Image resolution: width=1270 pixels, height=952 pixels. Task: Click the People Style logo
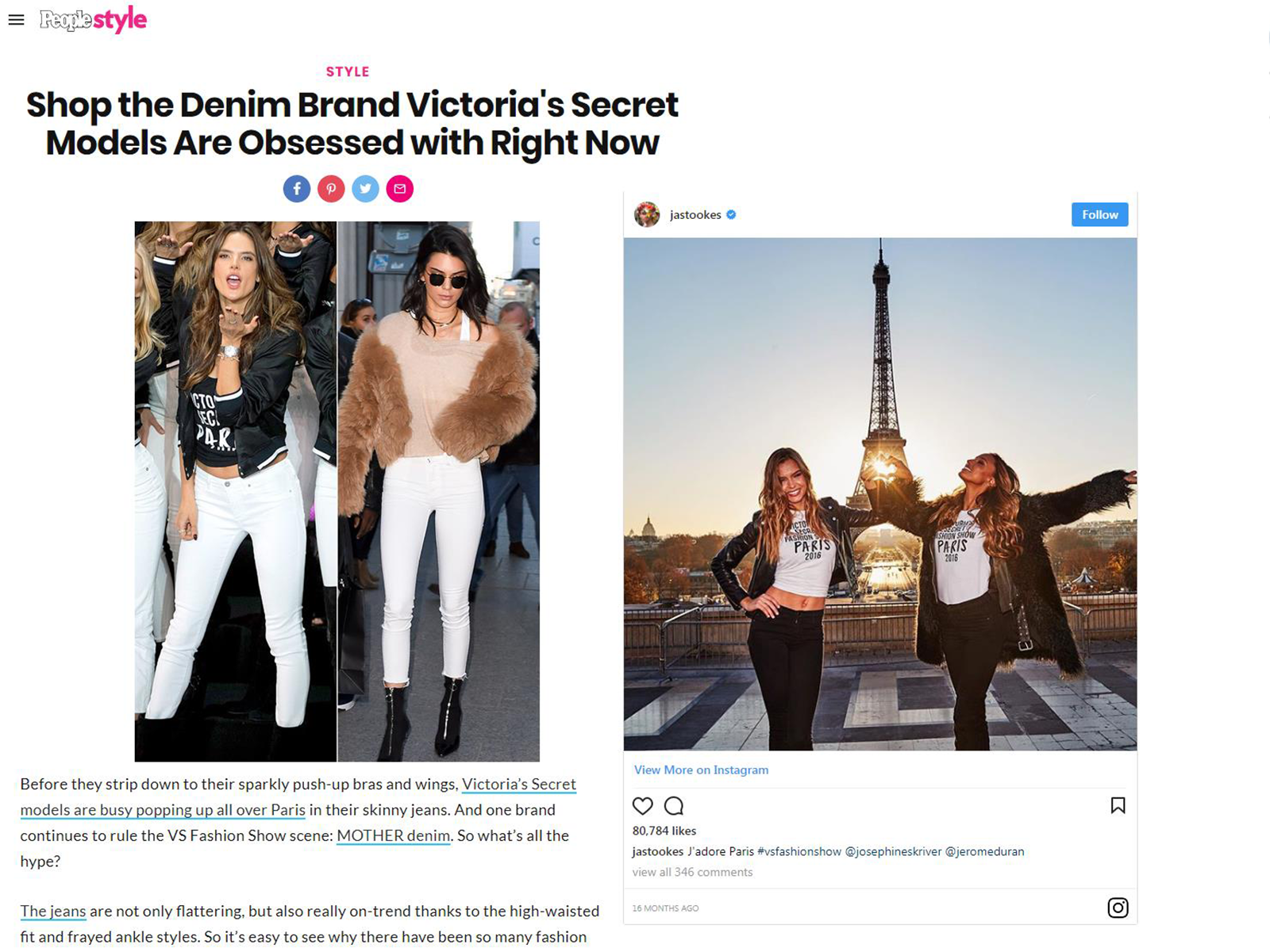(x=93, y=20)
